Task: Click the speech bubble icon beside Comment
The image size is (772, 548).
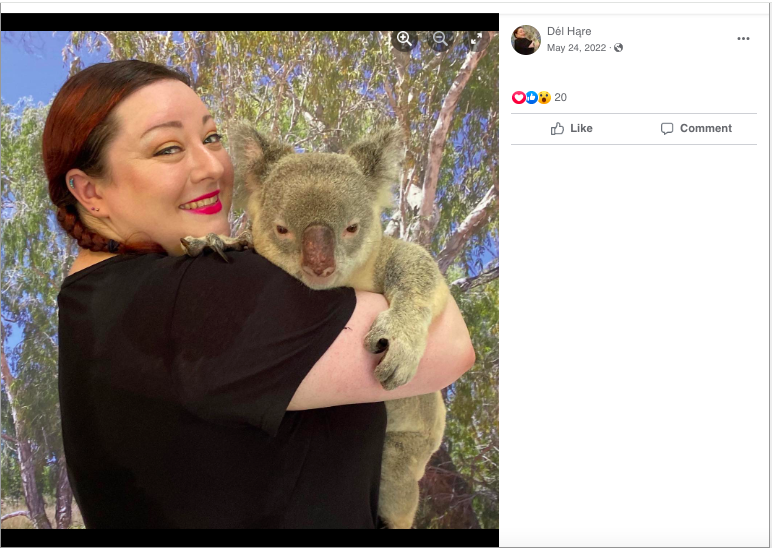Action: point(667,129)
